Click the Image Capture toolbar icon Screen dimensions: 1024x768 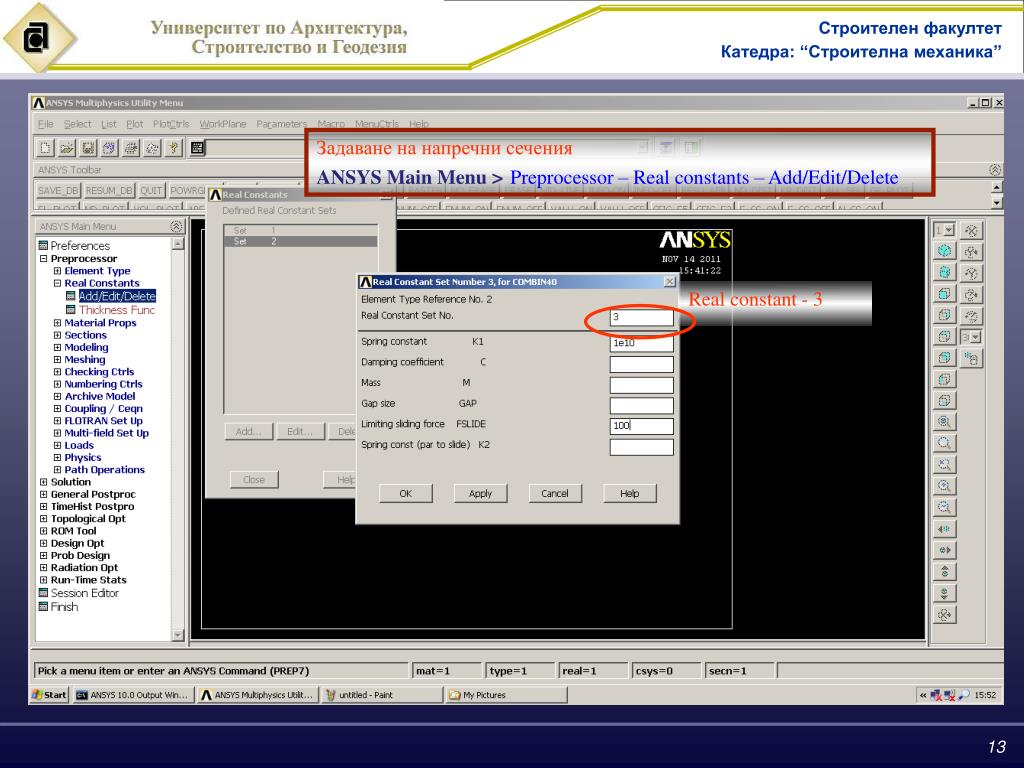[x=131, y=148]
